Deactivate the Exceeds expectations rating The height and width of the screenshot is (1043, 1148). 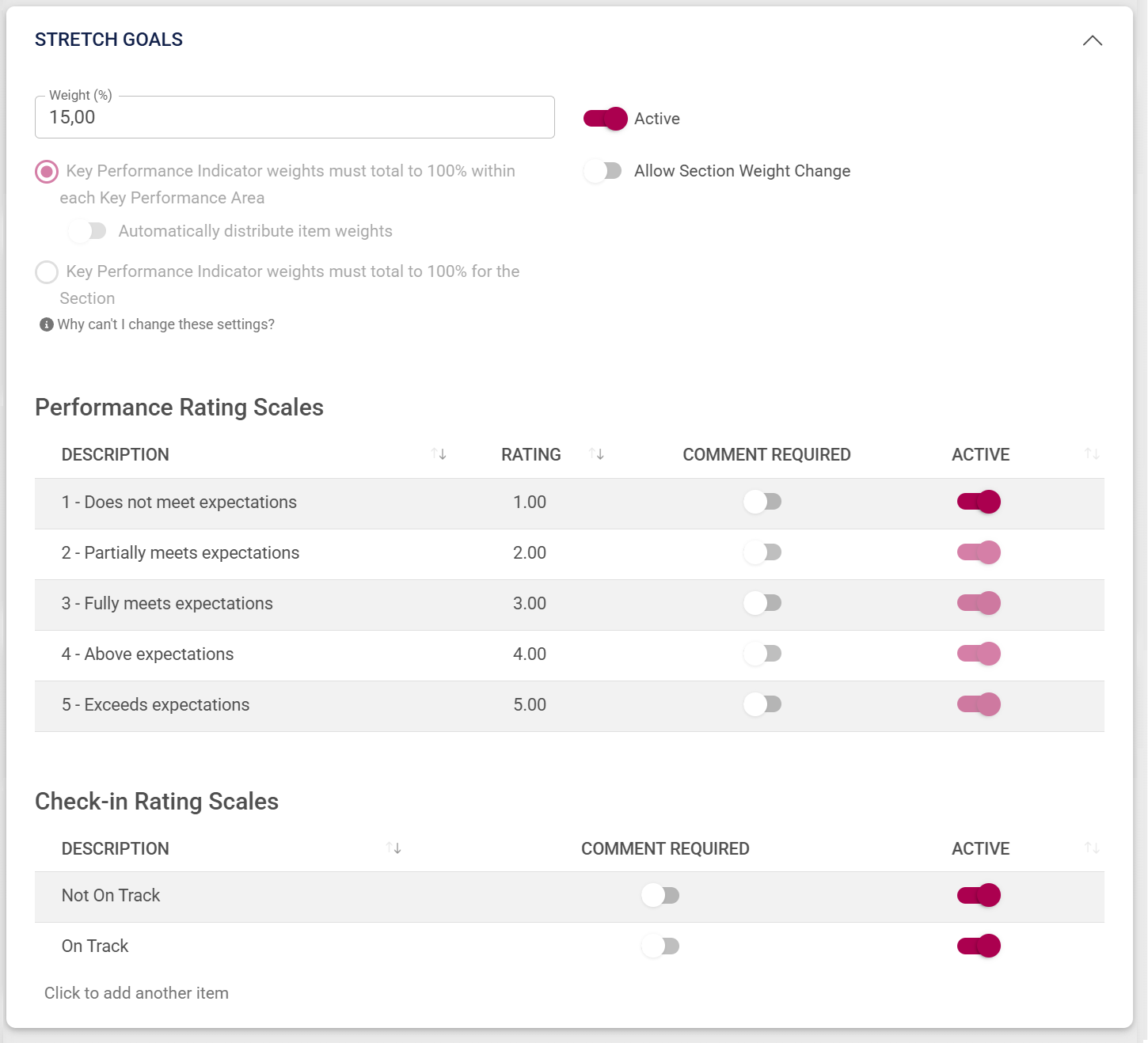pos(979,704)
